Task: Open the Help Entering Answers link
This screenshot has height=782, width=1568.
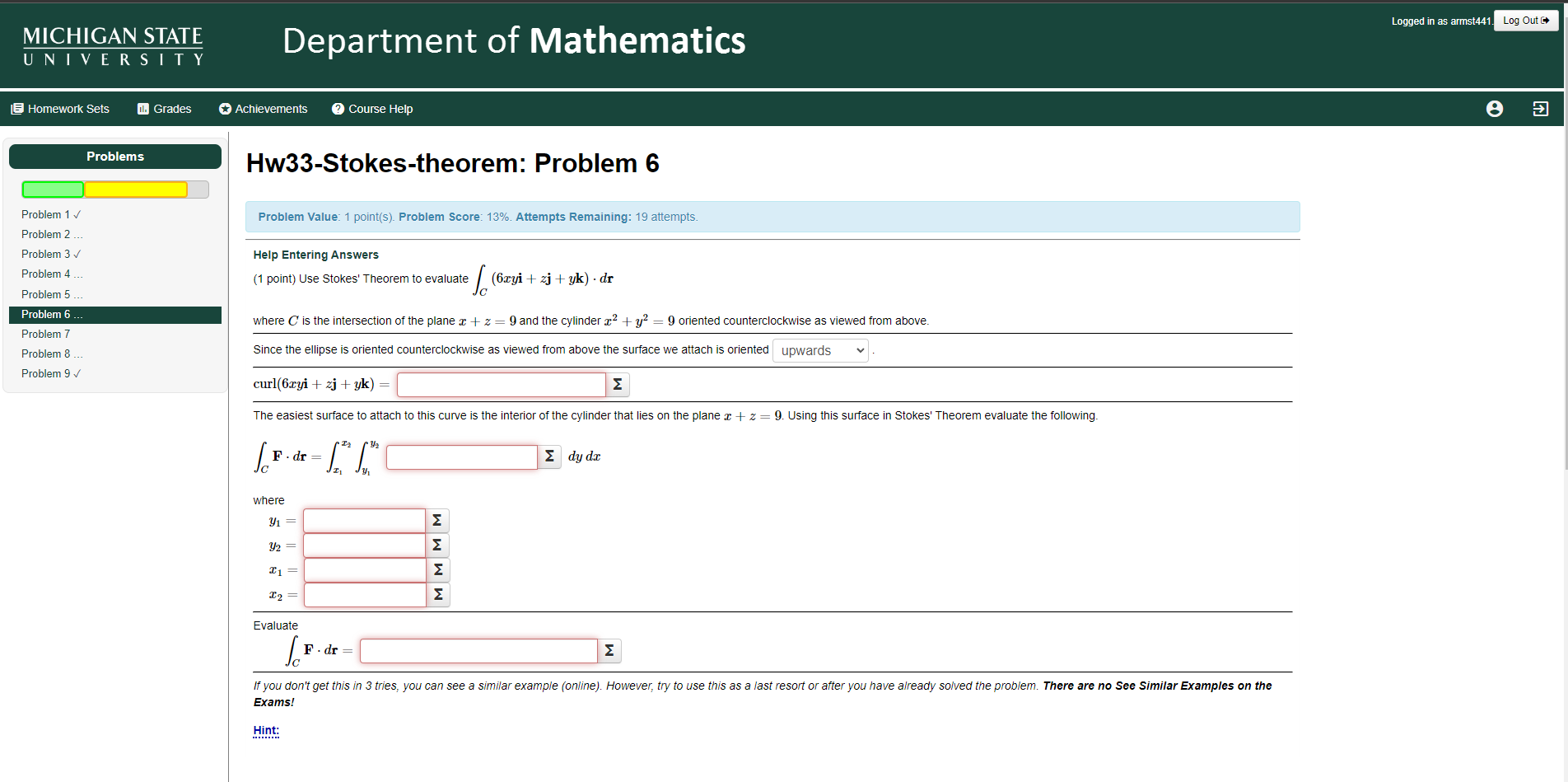Action: (x=316, y=255)
